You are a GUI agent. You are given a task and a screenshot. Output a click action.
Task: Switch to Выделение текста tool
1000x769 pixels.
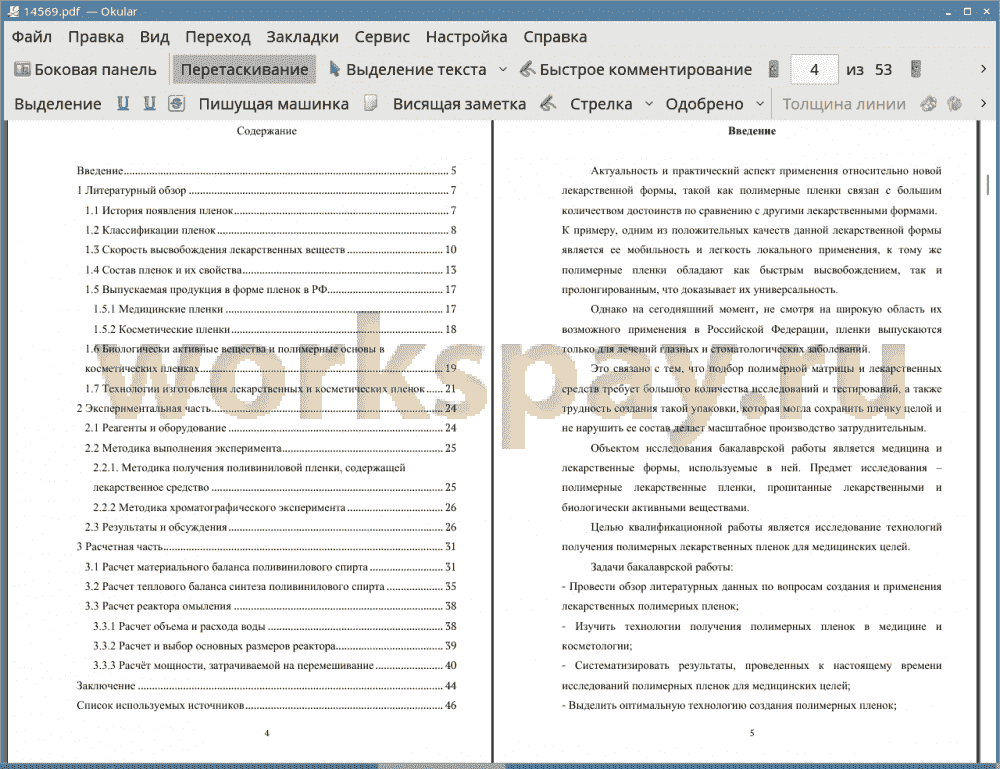(408, 70)
